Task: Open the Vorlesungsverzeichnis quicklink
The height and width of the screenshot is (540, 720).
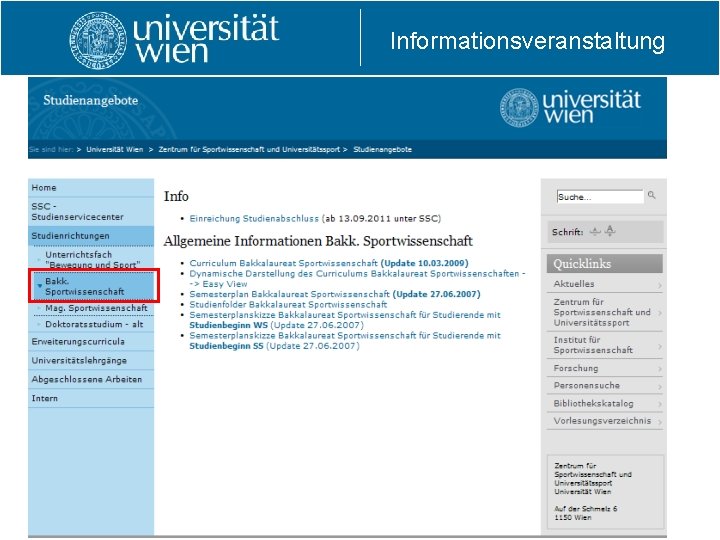Action: (605, 421)
